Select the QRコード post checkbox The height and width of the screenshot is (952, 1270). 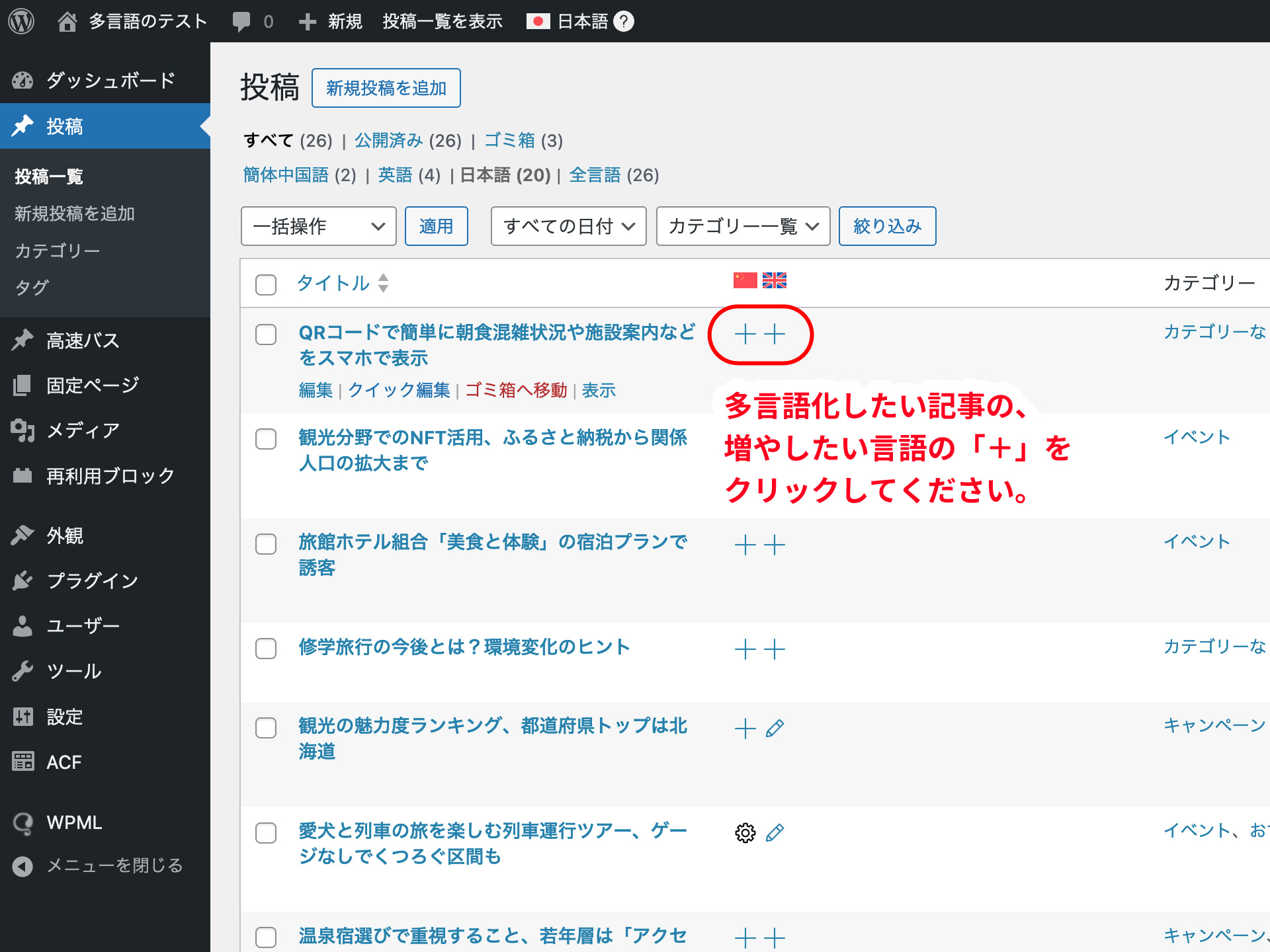266,334
